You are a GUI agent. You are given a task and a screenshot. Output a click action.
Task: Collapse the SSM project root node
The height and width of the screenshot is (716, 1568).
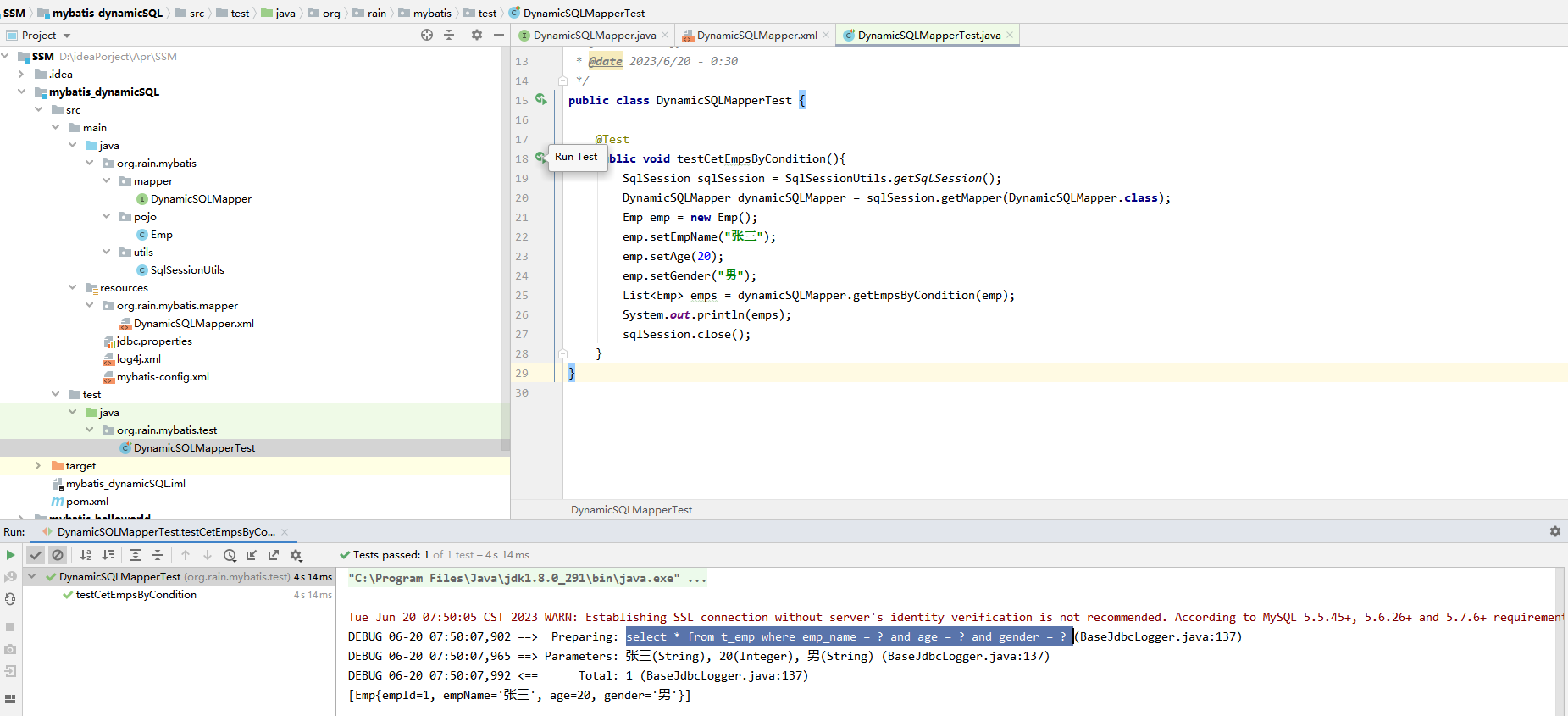(5, 56)
